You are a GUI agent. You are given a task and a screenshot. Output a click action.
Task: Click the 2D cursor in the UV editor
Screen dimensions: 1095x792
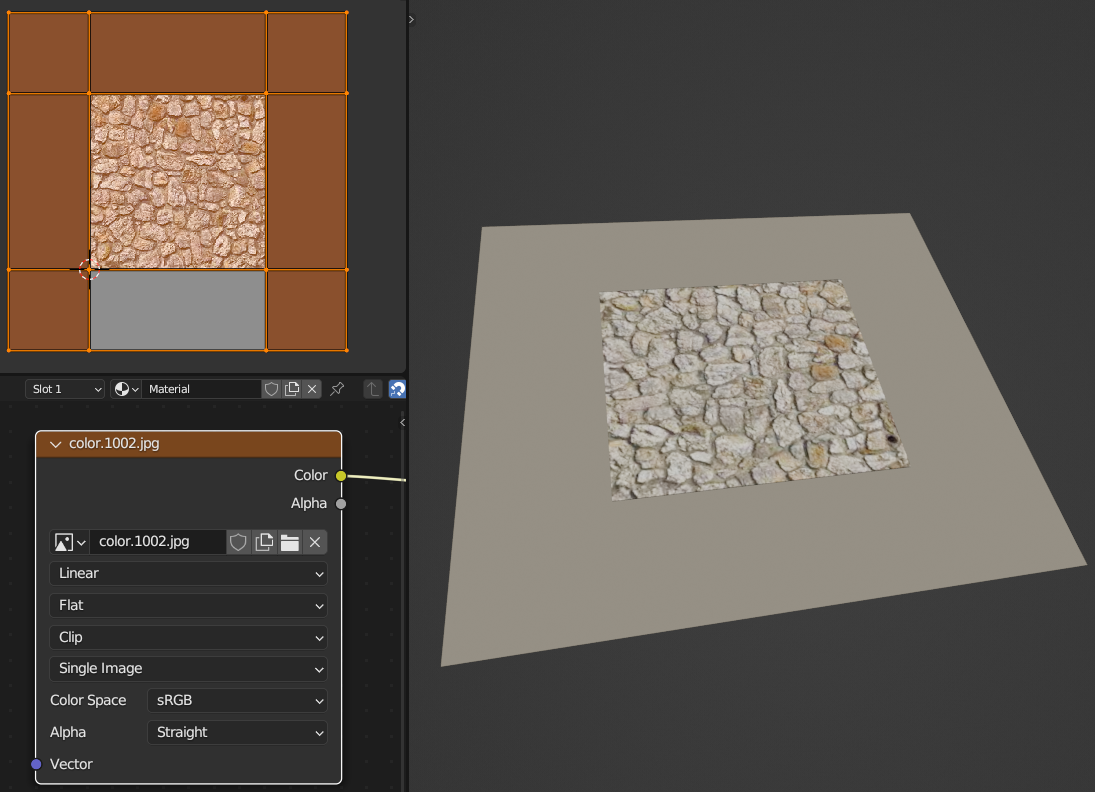pos(89,269)
